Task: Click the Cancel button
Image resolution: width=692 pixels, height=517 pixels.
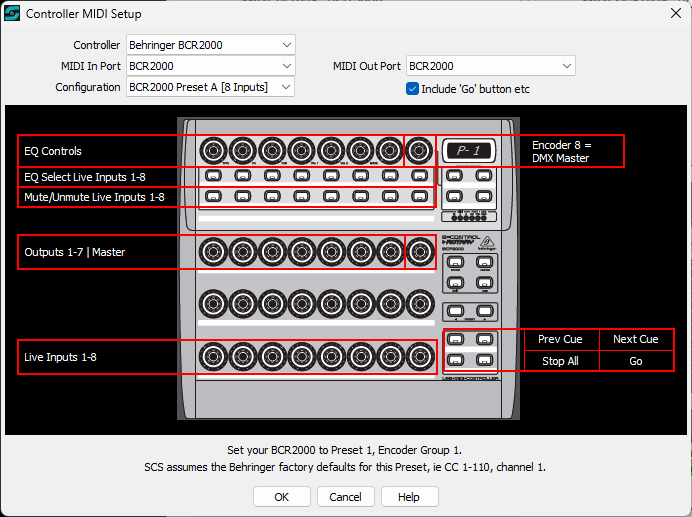Action: (x=345, y=497)
